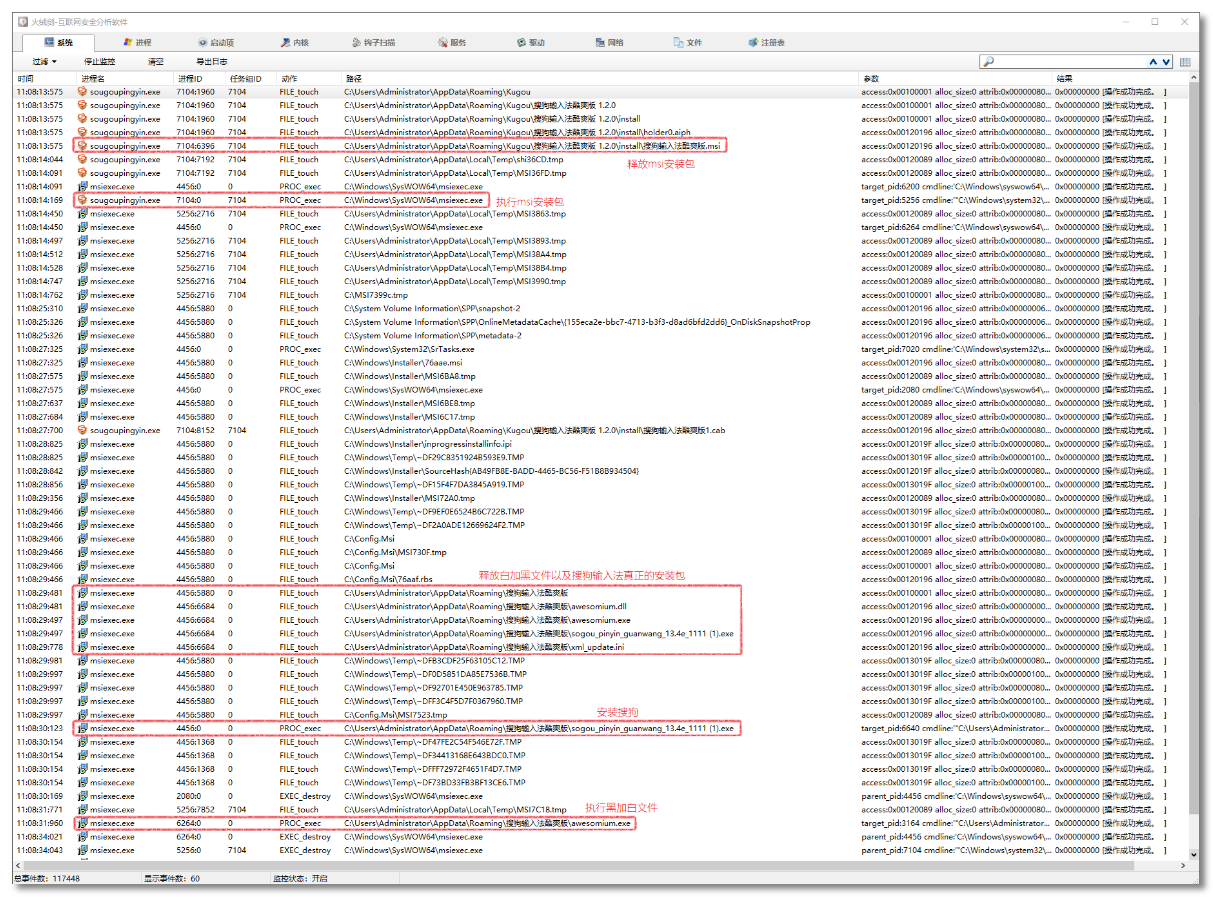Image resolution: width=1213 pixels, height=897 pixels.
Task: Toggle monitoring with 停止监控
Action: pos(99,62)
